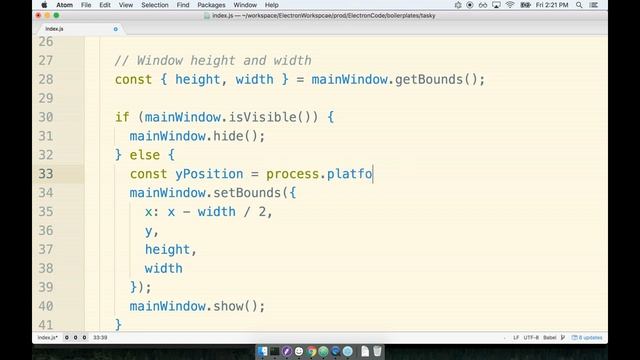Click line number 28 in gutter
The width and height of the screenshot is (640, 360).
tap(46, 79)
